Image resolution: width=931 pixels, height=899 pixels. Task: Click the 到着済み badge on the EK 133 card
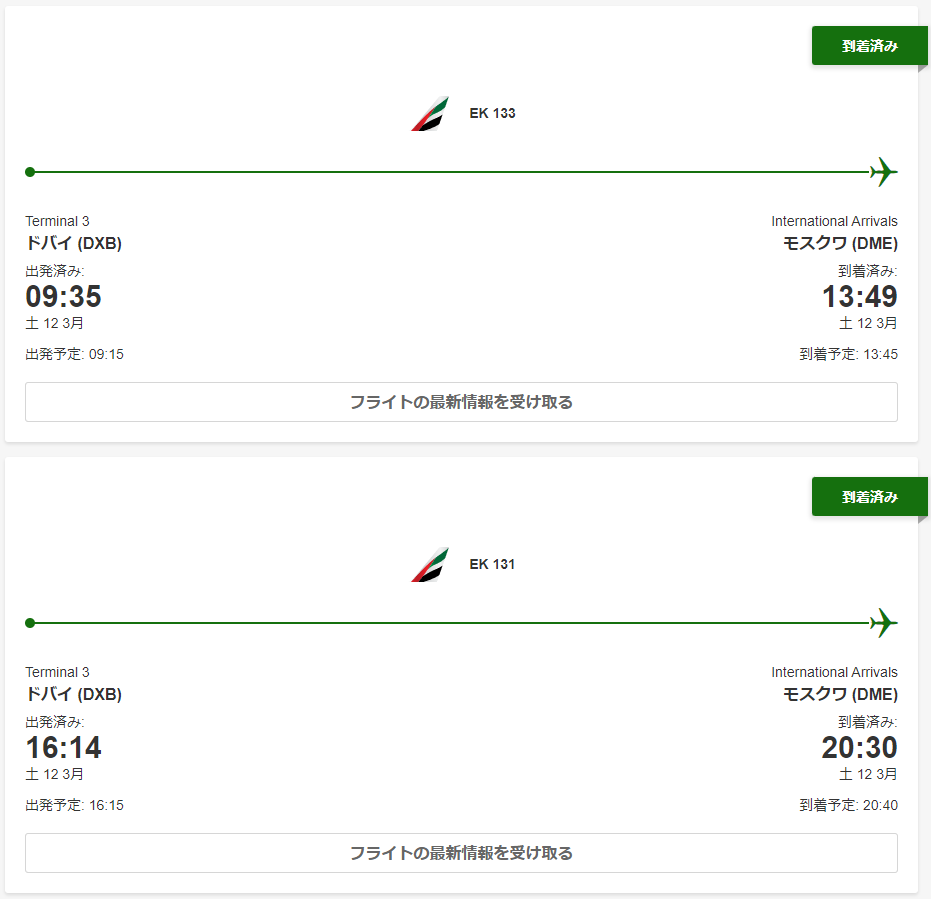coord(869,46)
